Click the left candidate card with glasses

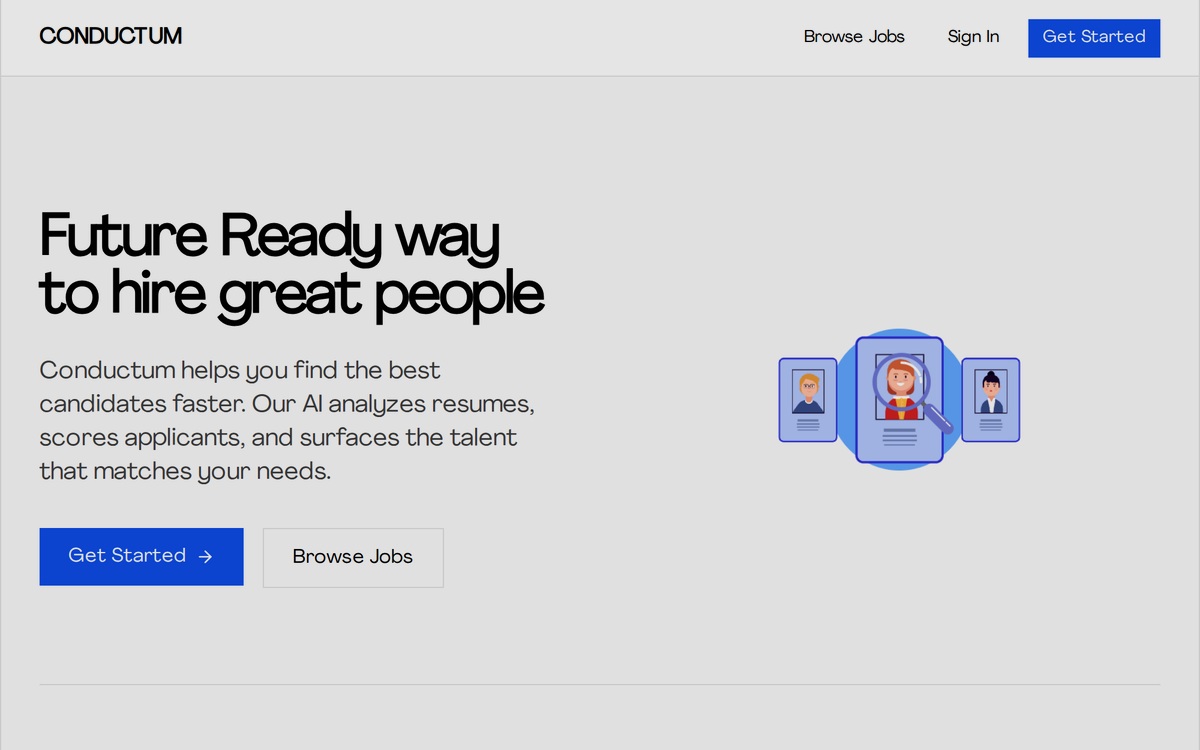(808, 400)
